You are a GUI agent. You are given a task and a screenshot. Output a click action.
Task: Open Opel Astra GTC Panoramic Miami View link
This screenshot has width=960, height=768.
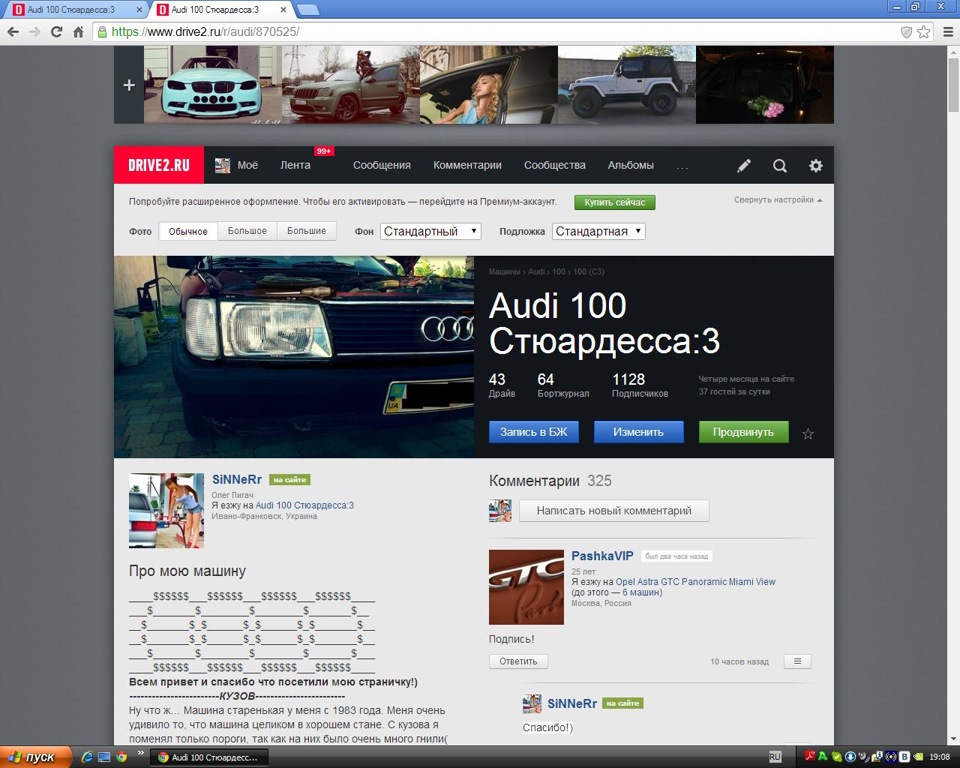[696, 582]
